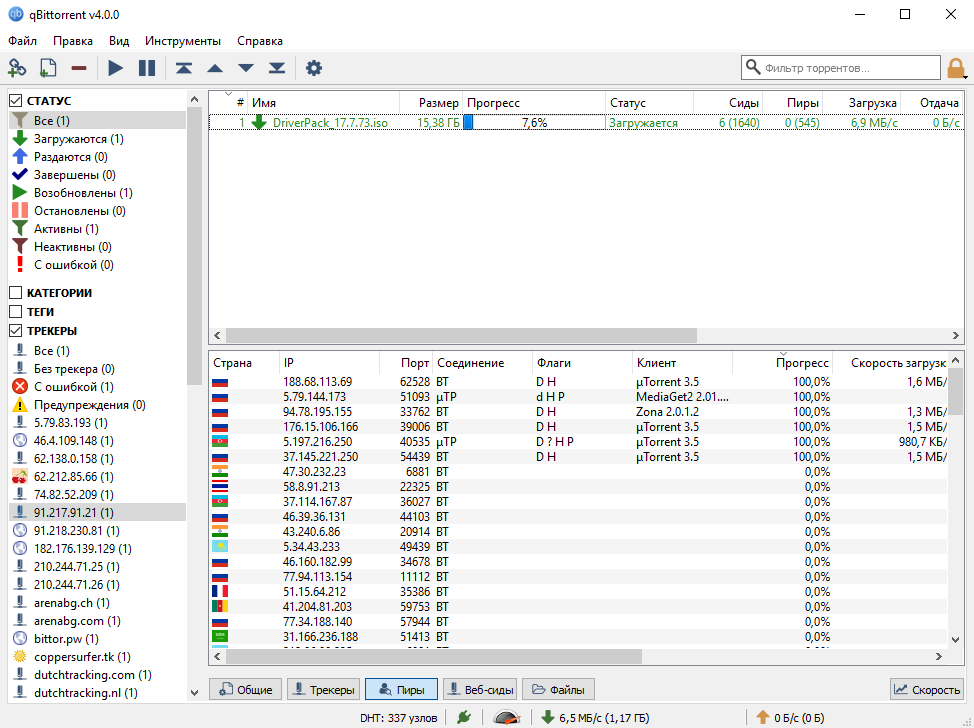Viewport: 974px width, 728px height.
Task: Click the add torrent file icon
Action: point(48,68)
